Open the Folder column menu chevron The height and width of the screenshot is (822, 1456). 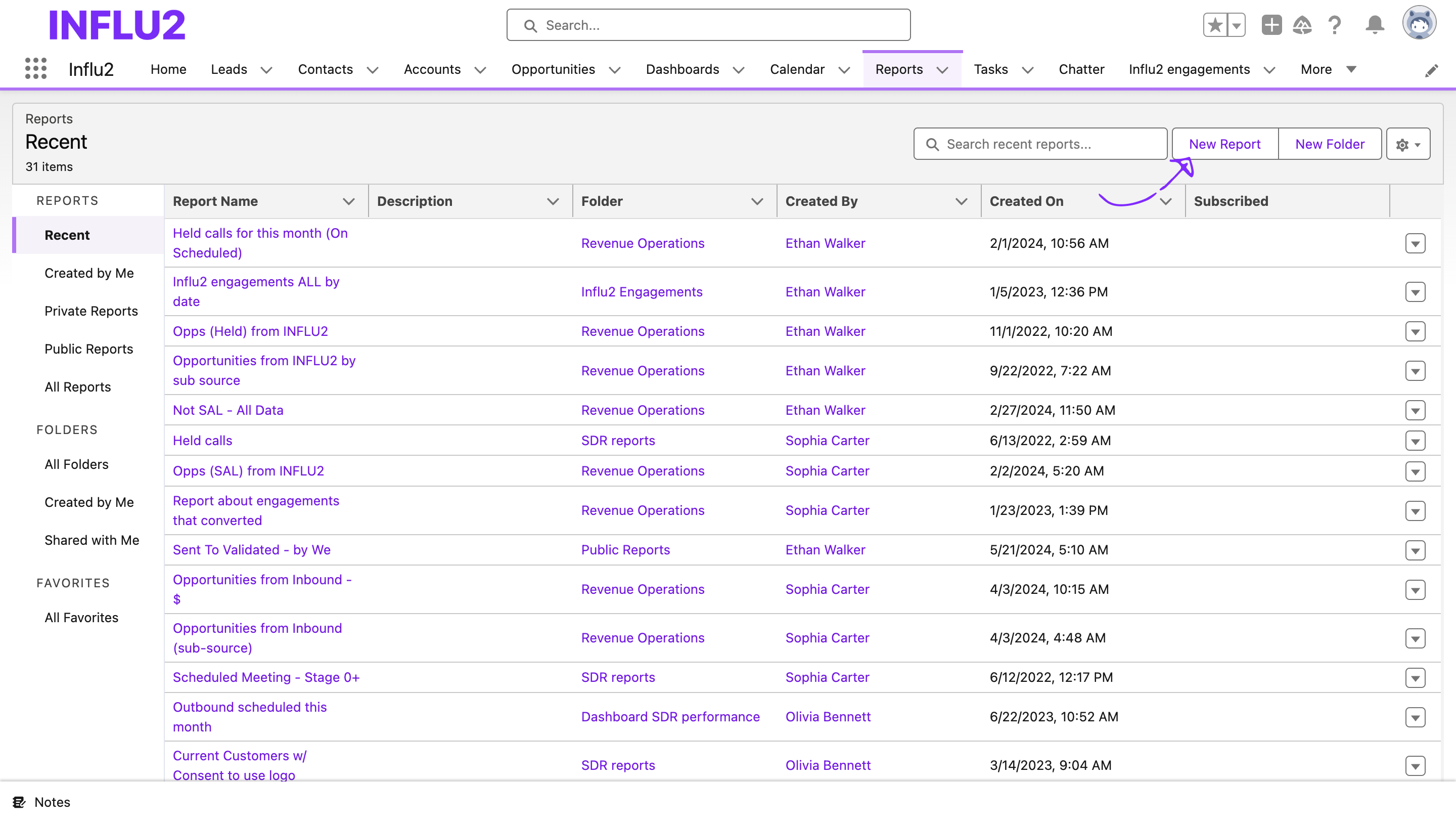[757, 201]
